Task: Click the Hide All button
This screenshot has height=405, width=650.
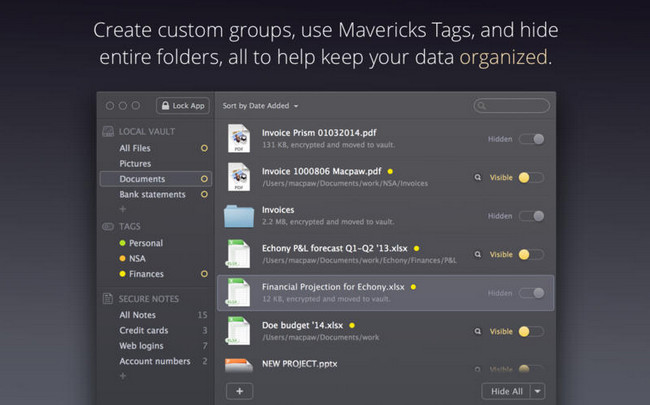Action: [x=504, y=391]
